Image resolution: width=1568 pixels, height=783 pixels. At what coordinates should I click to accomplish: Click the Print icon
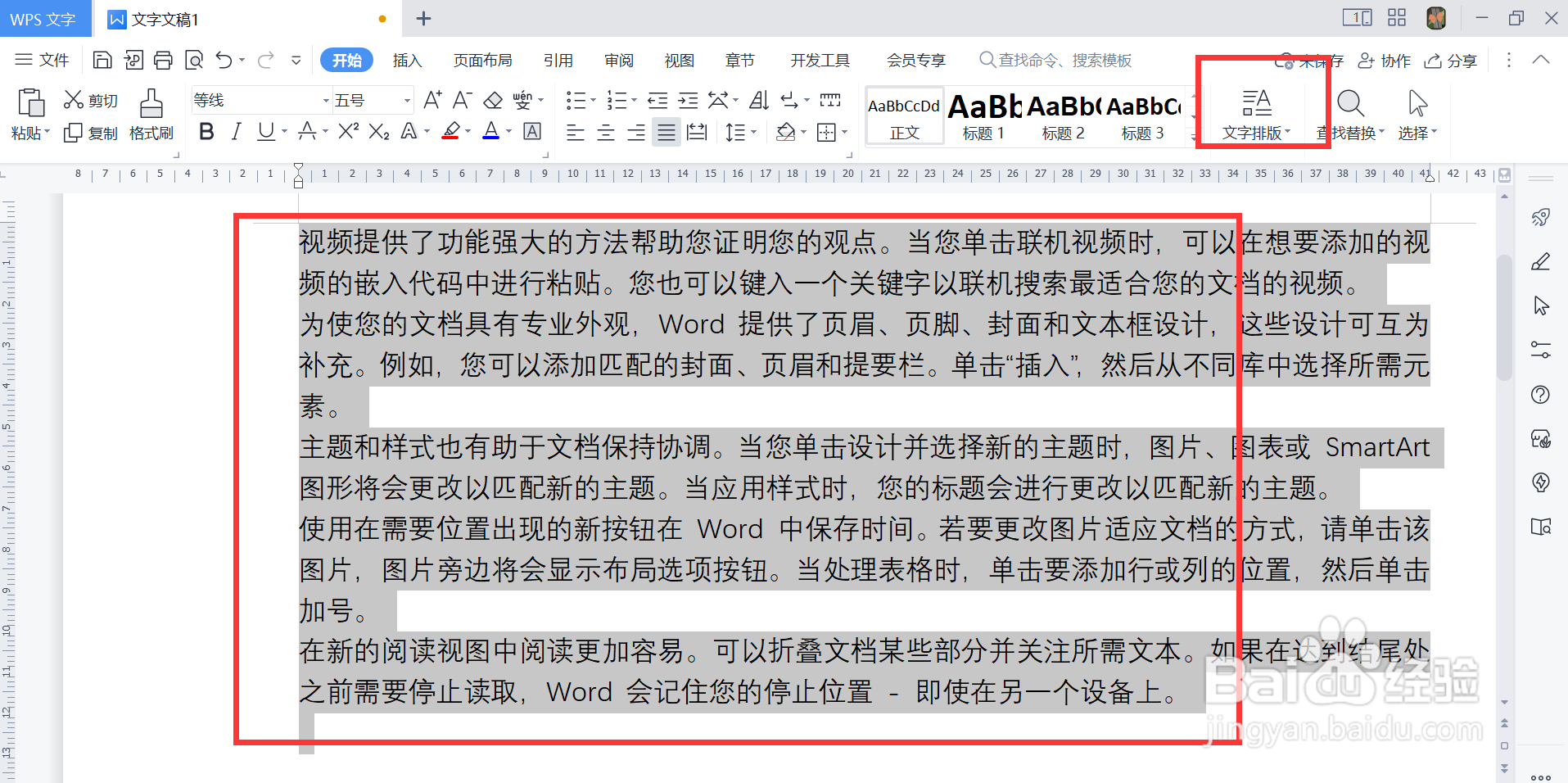[164, 60]
